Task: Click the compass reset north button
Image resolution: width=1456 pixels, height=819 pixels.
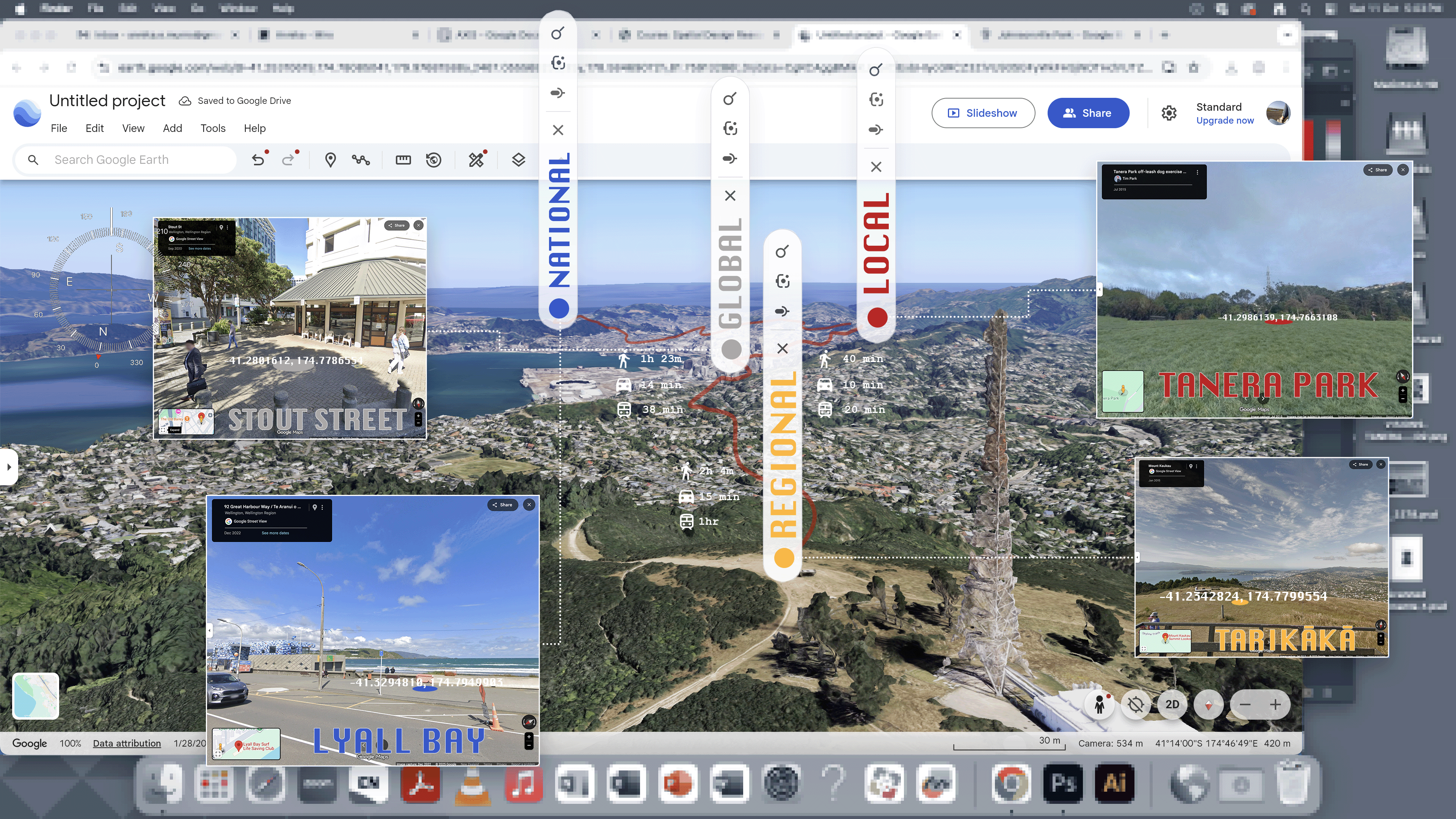Action: [1208, 704]
